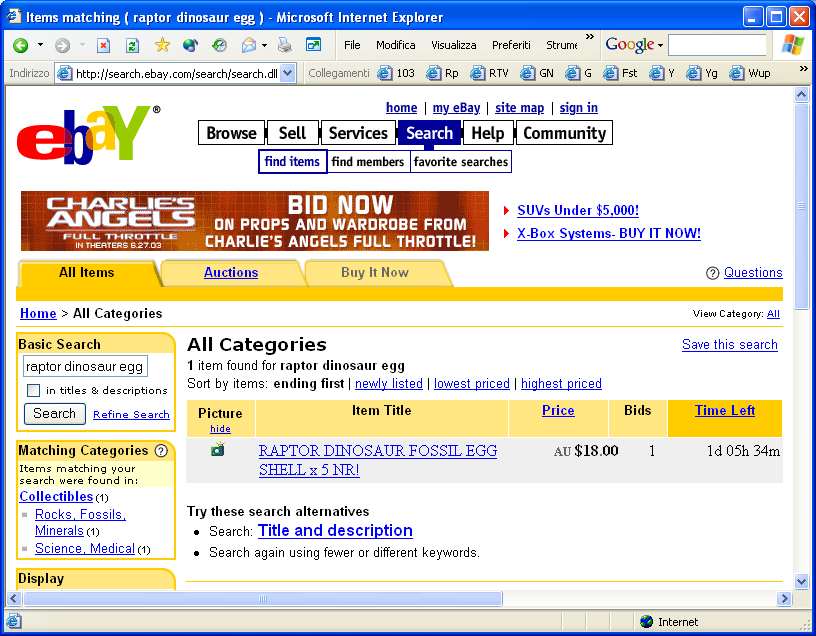The width and height of the screenshot is (816, 636).
Task: Open the Community navigation tab
Action: [x=565, y=133]
